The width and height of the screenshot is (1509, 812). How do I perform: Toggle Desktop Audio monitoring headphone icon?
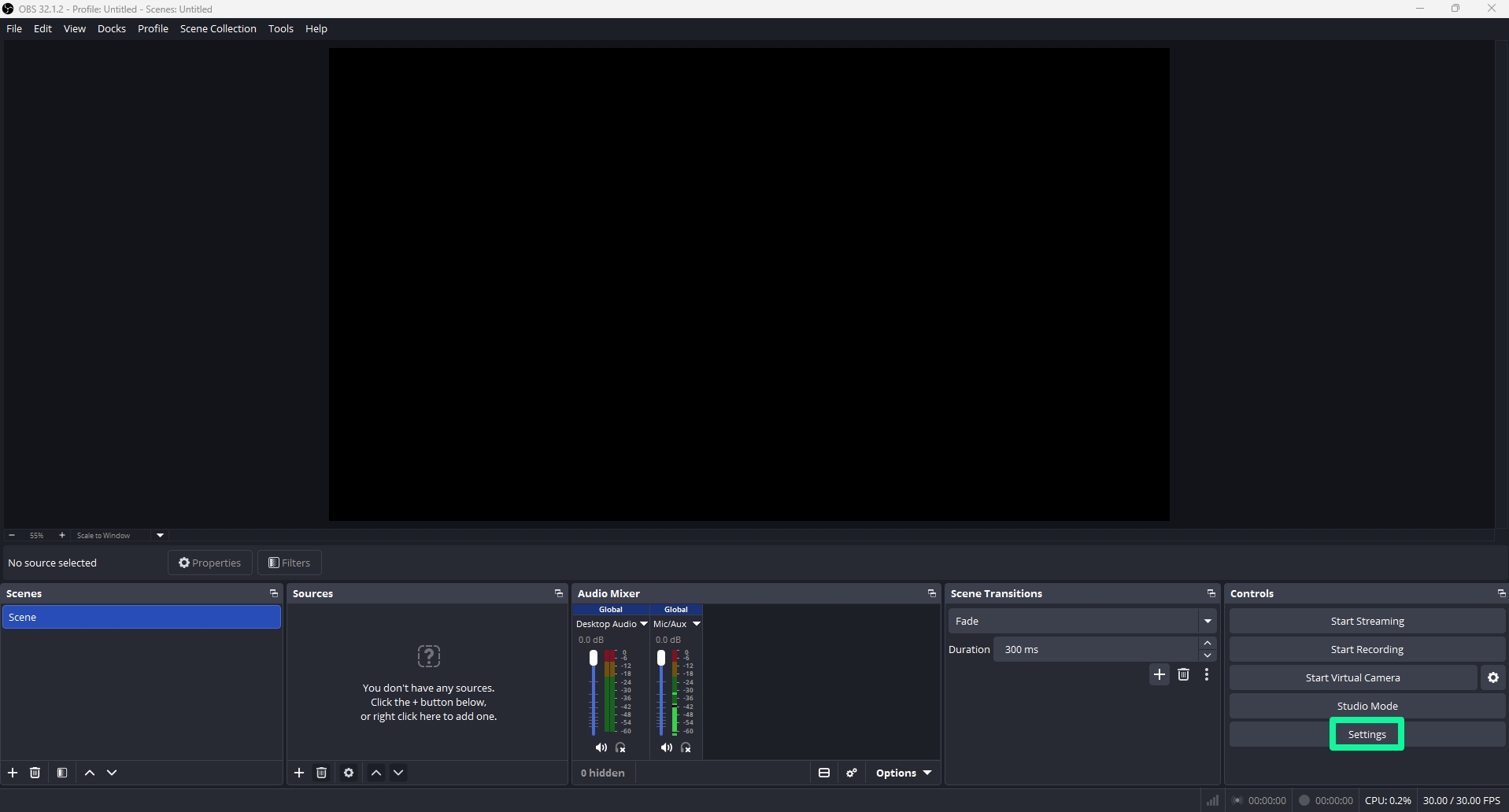click(620, 747)
